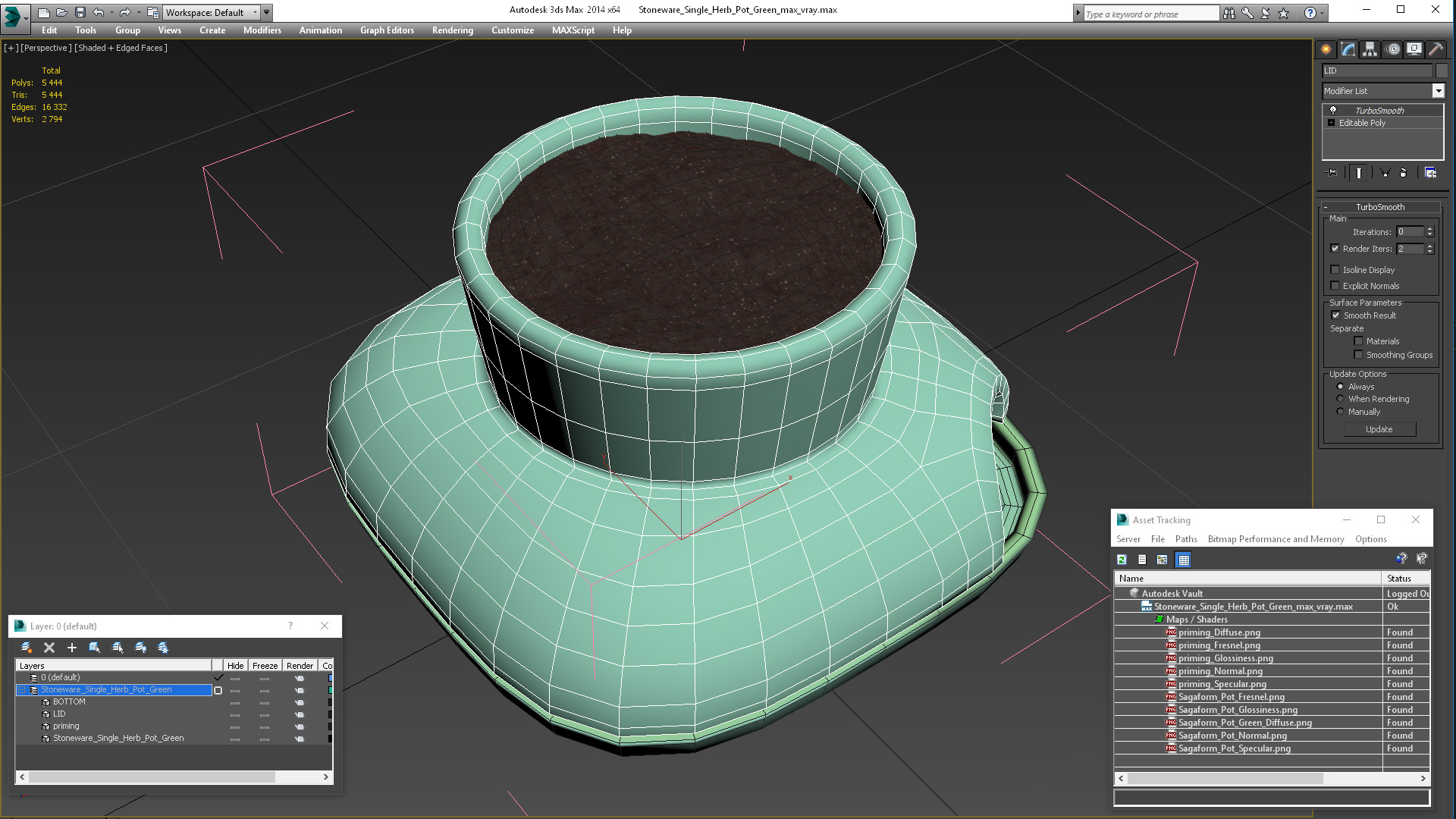
Task: Open the Hierarchy panel tab
Action: 1370,49
